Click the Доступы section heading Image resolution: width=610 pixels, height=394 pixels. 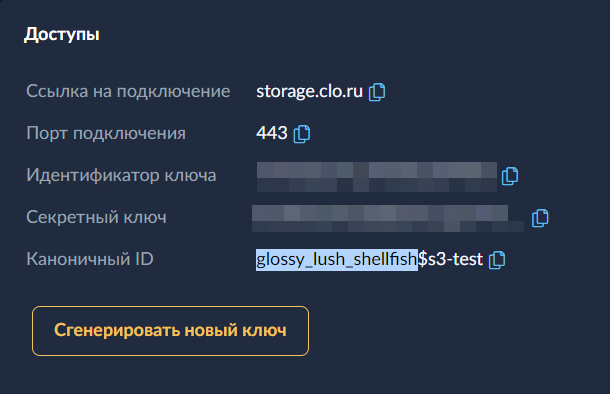62,35
